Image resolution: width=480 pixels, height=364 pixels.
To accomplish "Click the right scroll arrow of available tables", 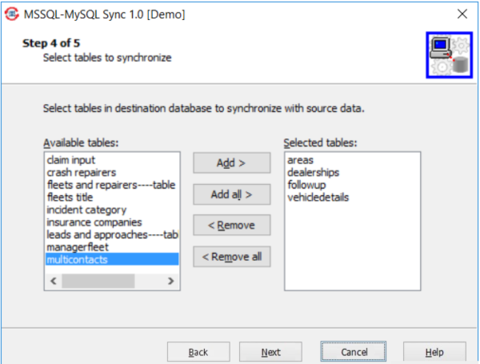I will tap(171, 281).
